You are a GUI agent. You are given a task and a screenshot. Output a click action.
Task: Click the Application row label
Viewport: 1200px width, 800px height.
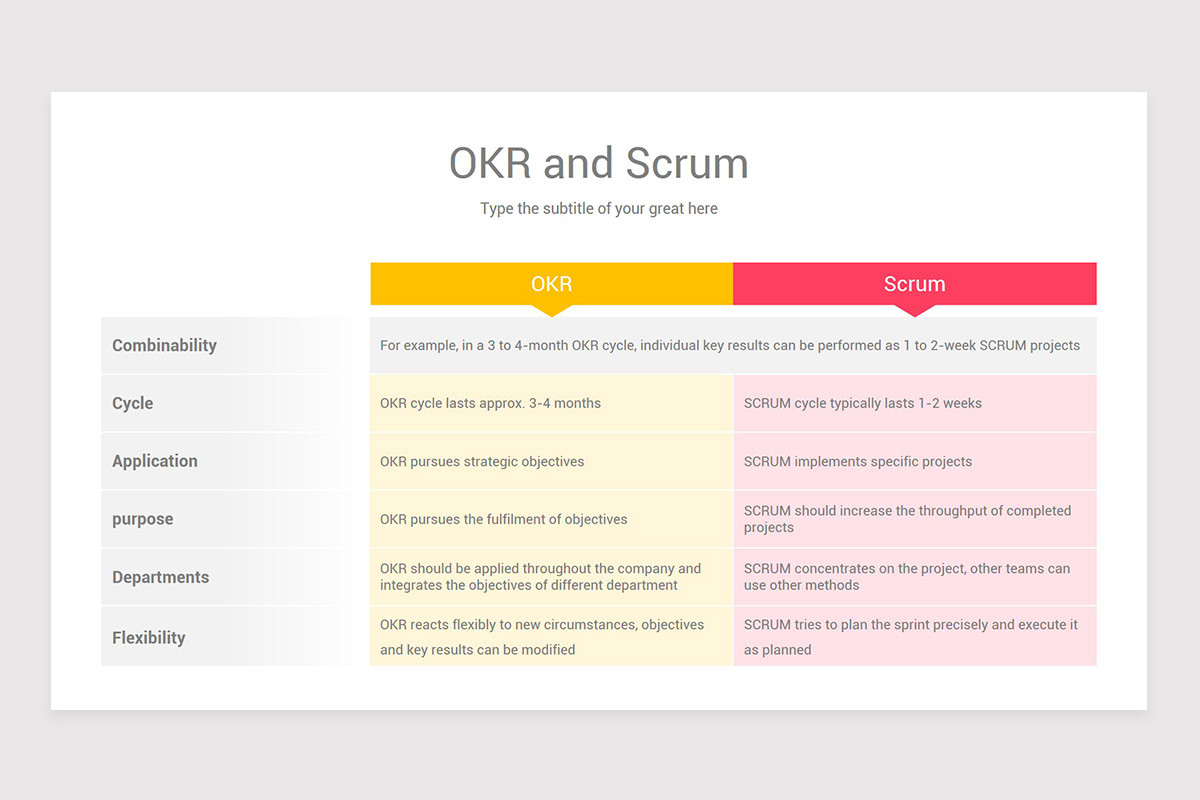click(x=155, y=461)
